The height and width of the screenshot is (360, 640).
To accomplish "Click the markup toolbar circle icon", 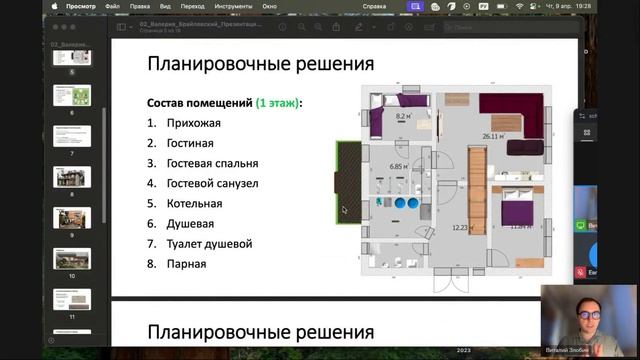I will click(x=409, y=27).
